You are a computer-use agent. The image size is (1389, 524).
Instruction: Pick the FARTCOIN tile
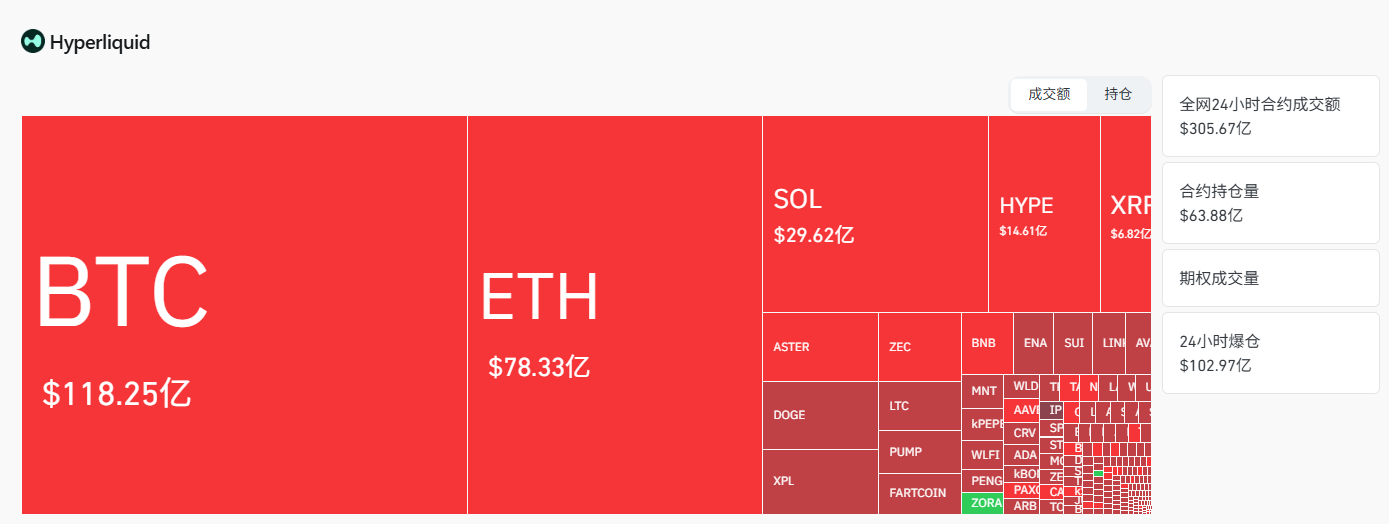[919, 493]
